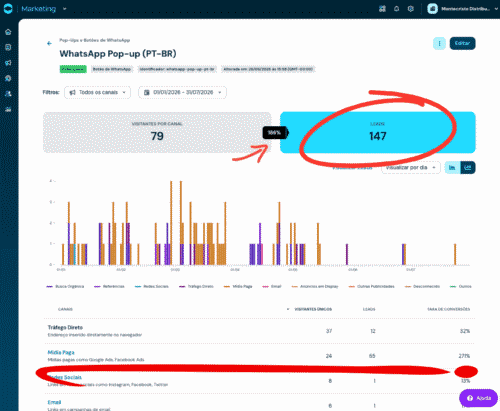The width and height of the screenshot is (500, 411).
Task: Toggle Redes Sociais legend series
Action: click(152, 286)
